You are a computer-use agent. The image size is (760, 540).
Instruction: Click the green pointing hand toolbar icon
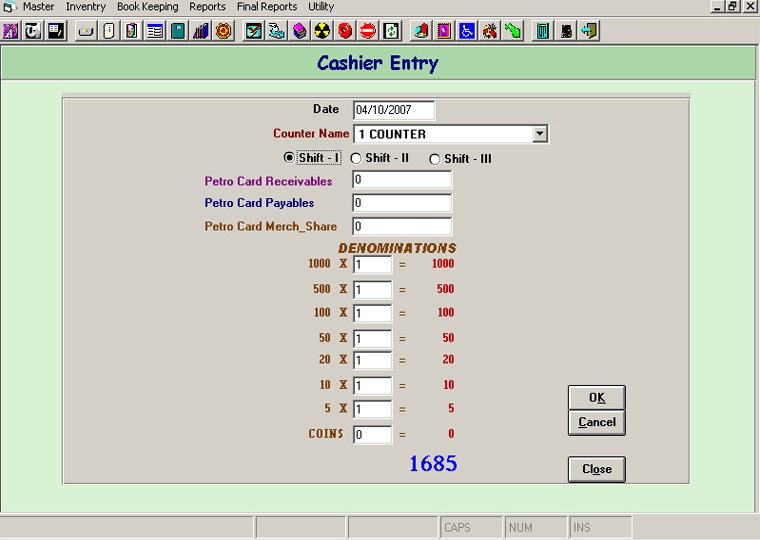tap(513, 31)
